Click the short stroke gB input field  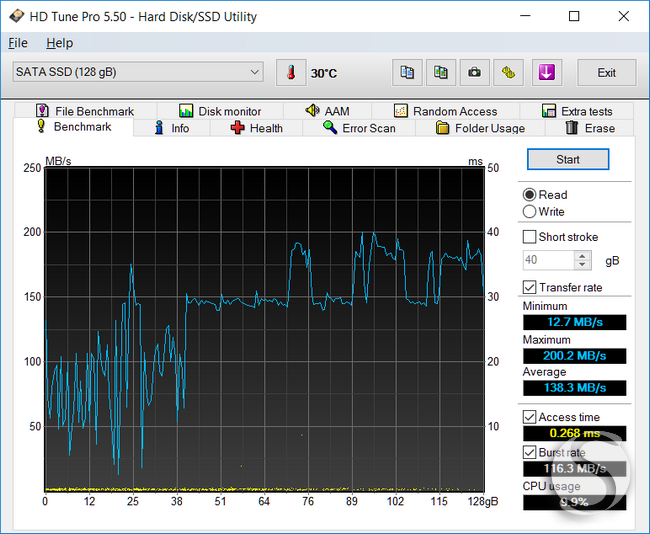(548, 260)
